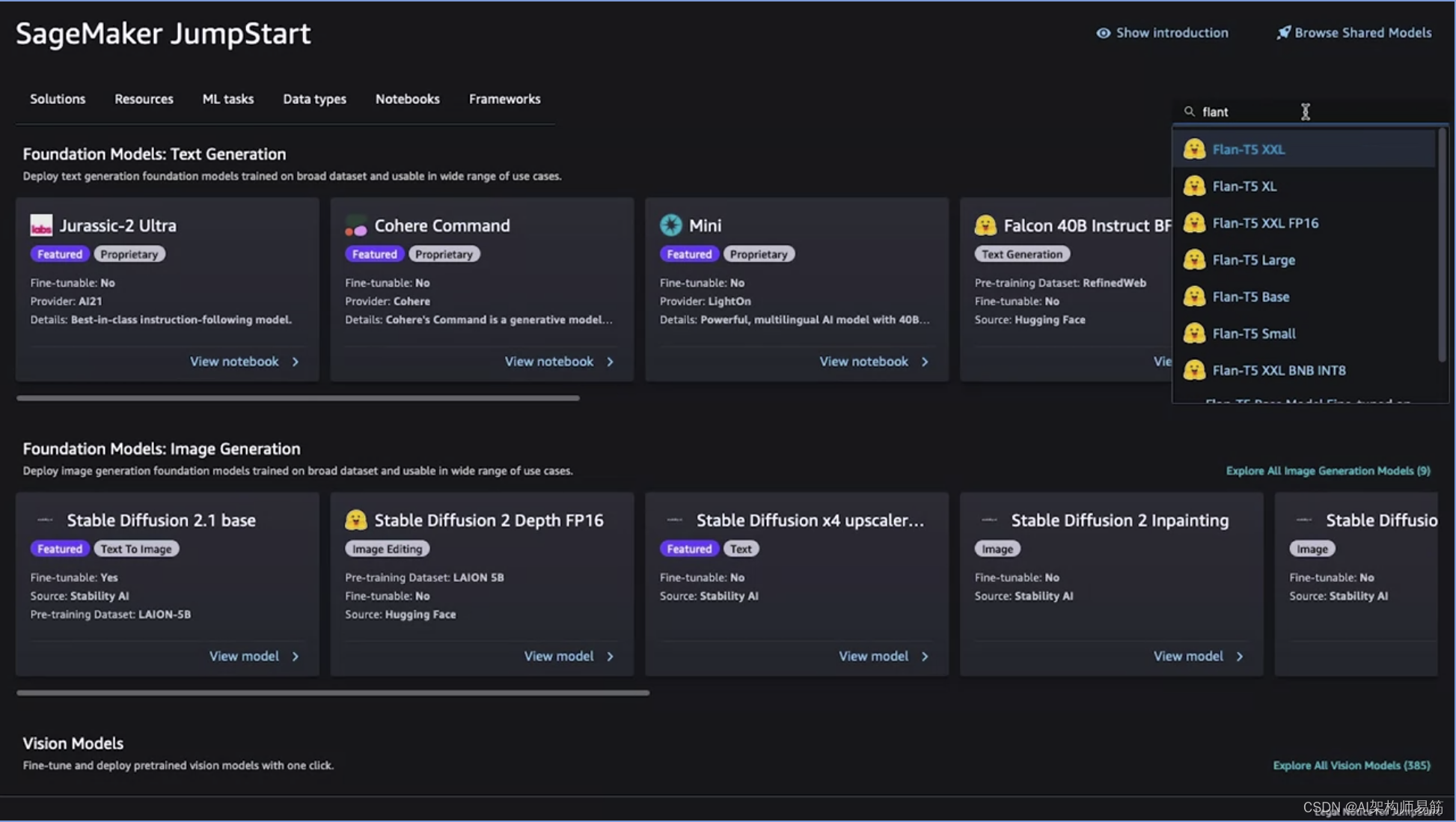This screenshot has height=822, width=1456.
Task: Explore All Image Generation Models link
Action: coord(1328,471)
